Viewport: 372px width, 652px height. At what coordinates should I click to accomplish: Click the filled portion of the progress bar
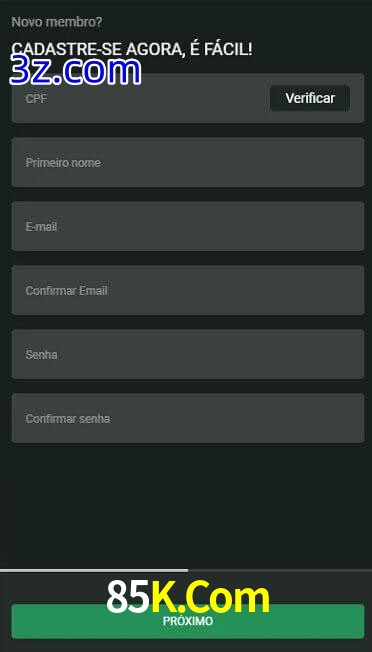94,570
